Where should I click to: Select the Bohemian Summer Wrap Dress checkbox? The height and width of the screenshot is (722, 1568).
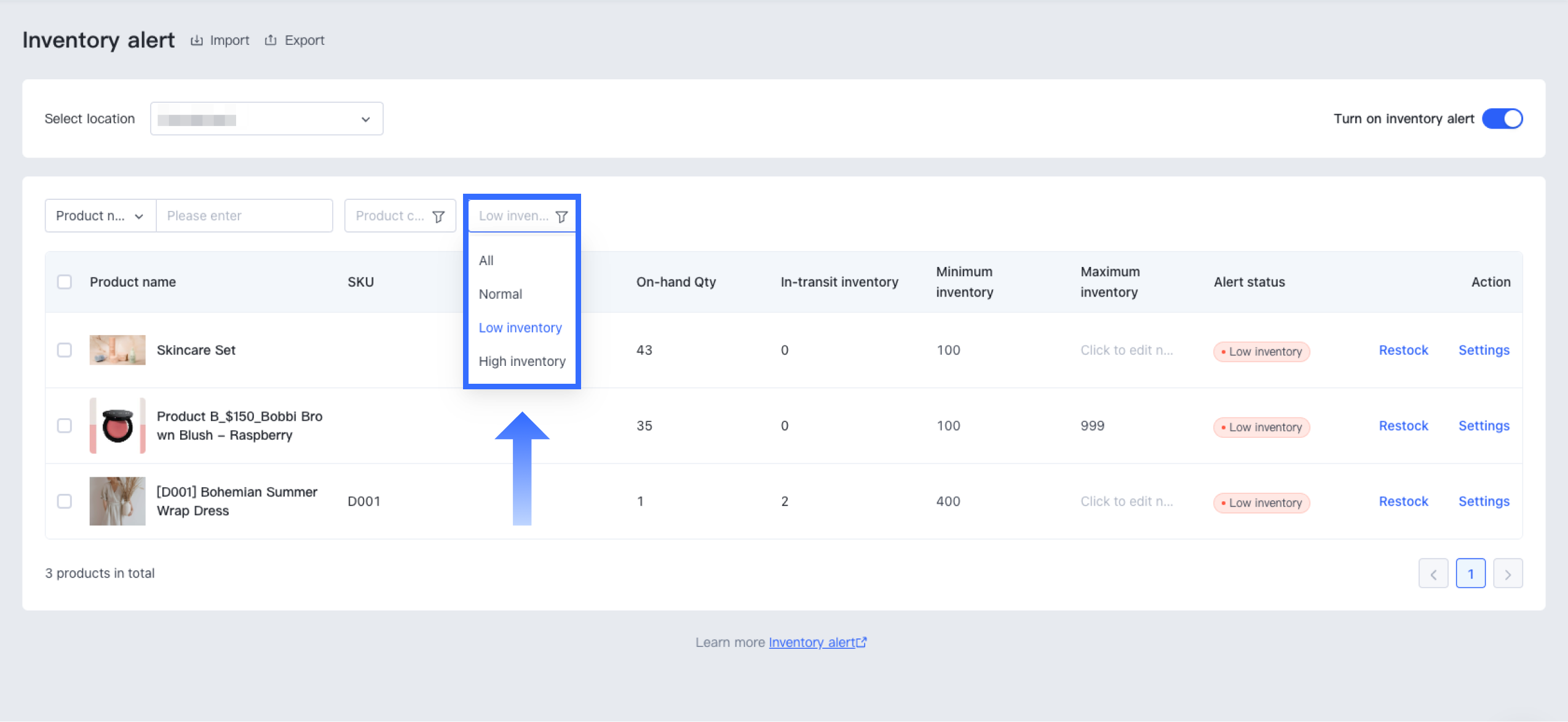point(65,501)
